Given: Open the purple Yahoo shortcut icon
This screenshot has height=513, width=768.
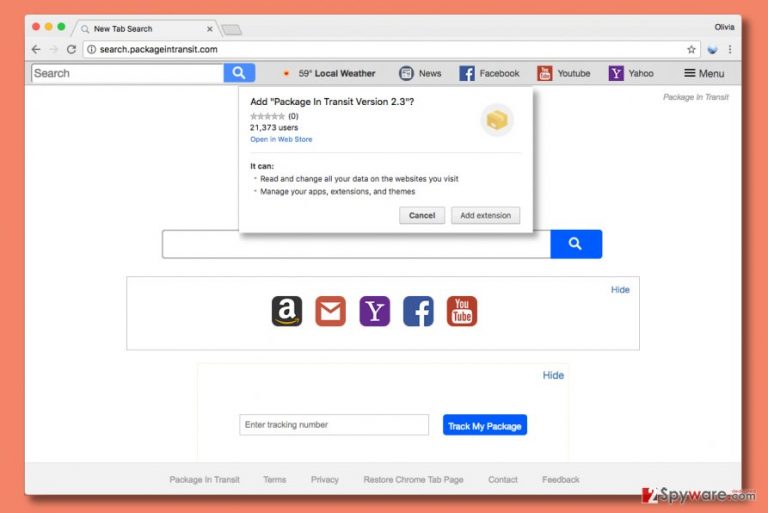Looking at the screenshot, I should coord(375,311).
